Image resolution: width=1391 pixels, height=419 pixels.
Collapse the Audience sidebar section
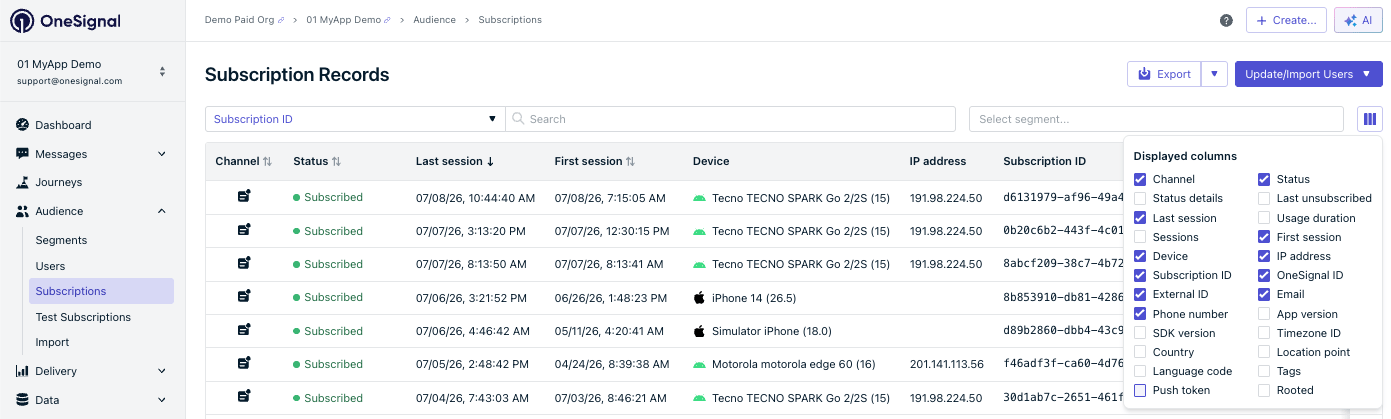tap(162, 211)
